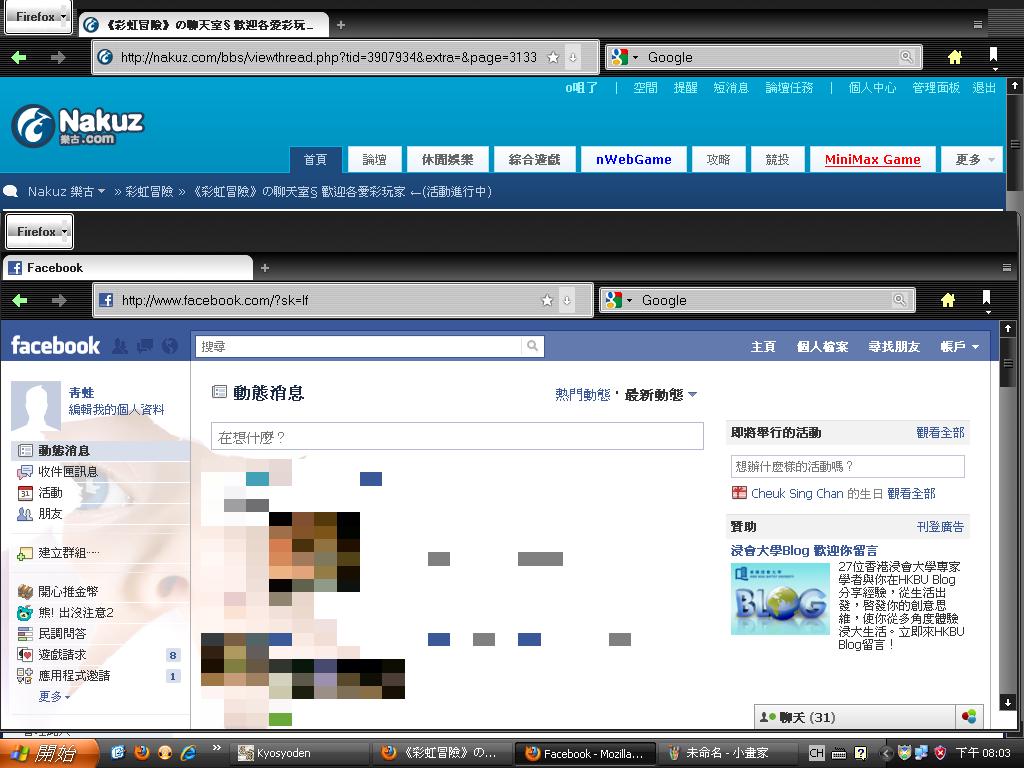The width and height of the screenshot is (1024, 768).
Task: Click Facebook profile picture thumbnail
Action: pos(36,406)
